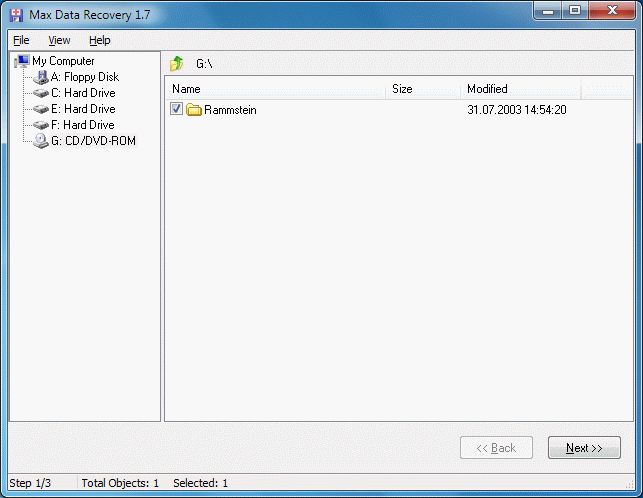Click the modified date 31.07.2003 14:54:20
Screen dimensions: 643x498
[x=517, y=110]
